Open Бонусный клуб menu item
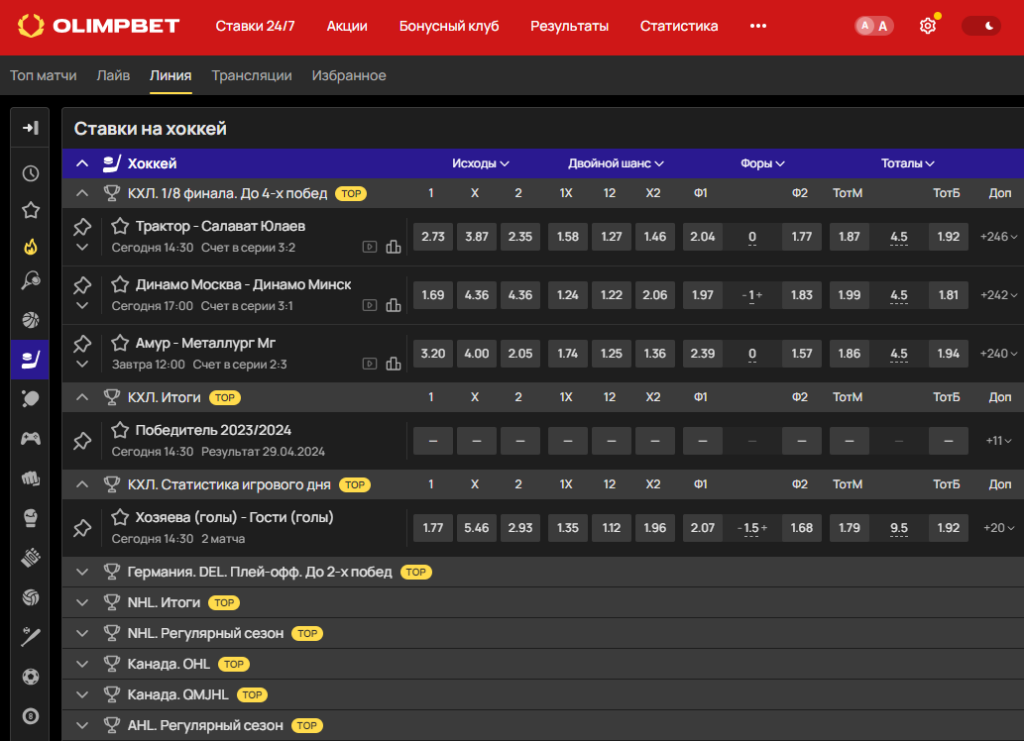Viewport: 1024px width, 741px height. pos(449,26)
